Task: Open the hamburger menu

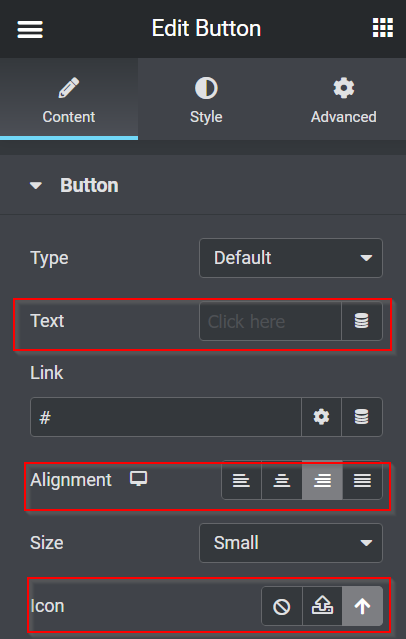Action: point(30,29)
